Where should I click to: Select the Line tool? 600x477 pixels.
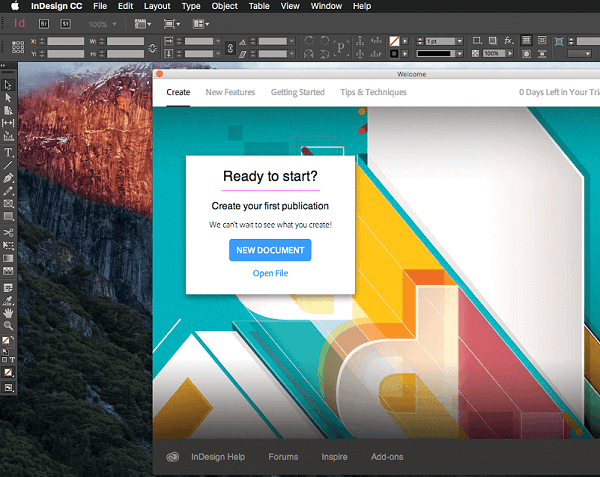click(x=8, y=165)
